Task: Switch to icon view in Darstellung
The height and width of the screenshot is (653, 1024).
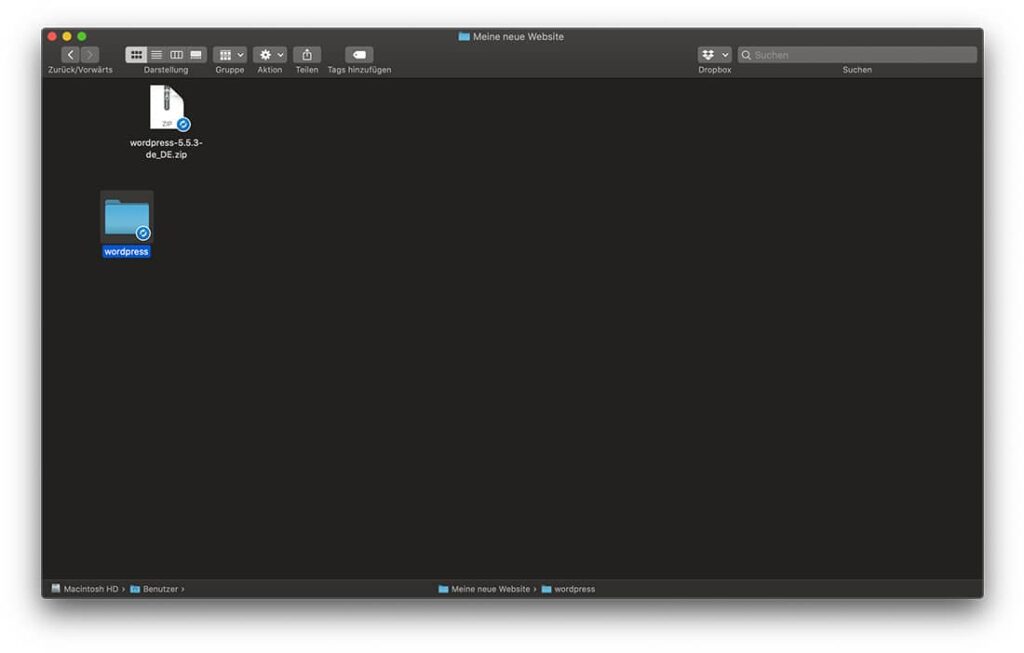Action: click(137, 55)
